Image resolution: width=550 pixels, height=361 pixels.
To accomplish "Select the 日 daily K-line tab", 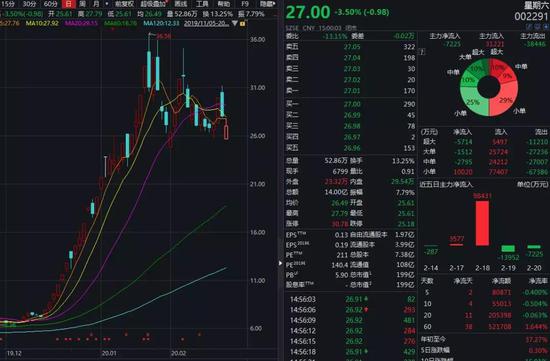I will [68, 4].
